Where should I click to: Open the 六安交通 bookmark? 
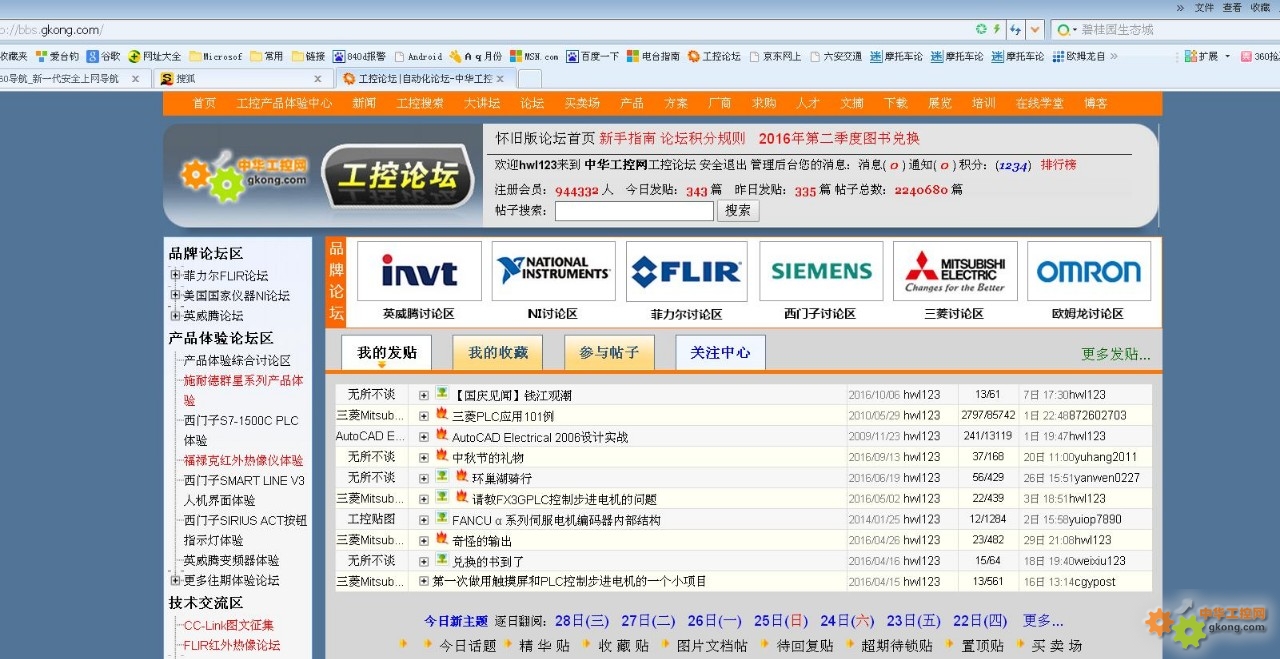[x=836, y=57]
